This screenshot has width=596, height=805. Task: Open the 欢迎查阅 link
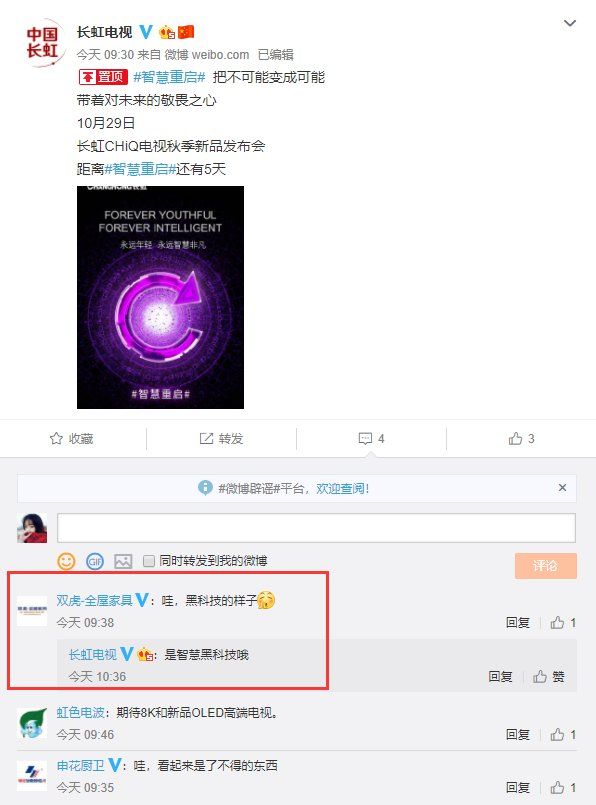[342, 488]
